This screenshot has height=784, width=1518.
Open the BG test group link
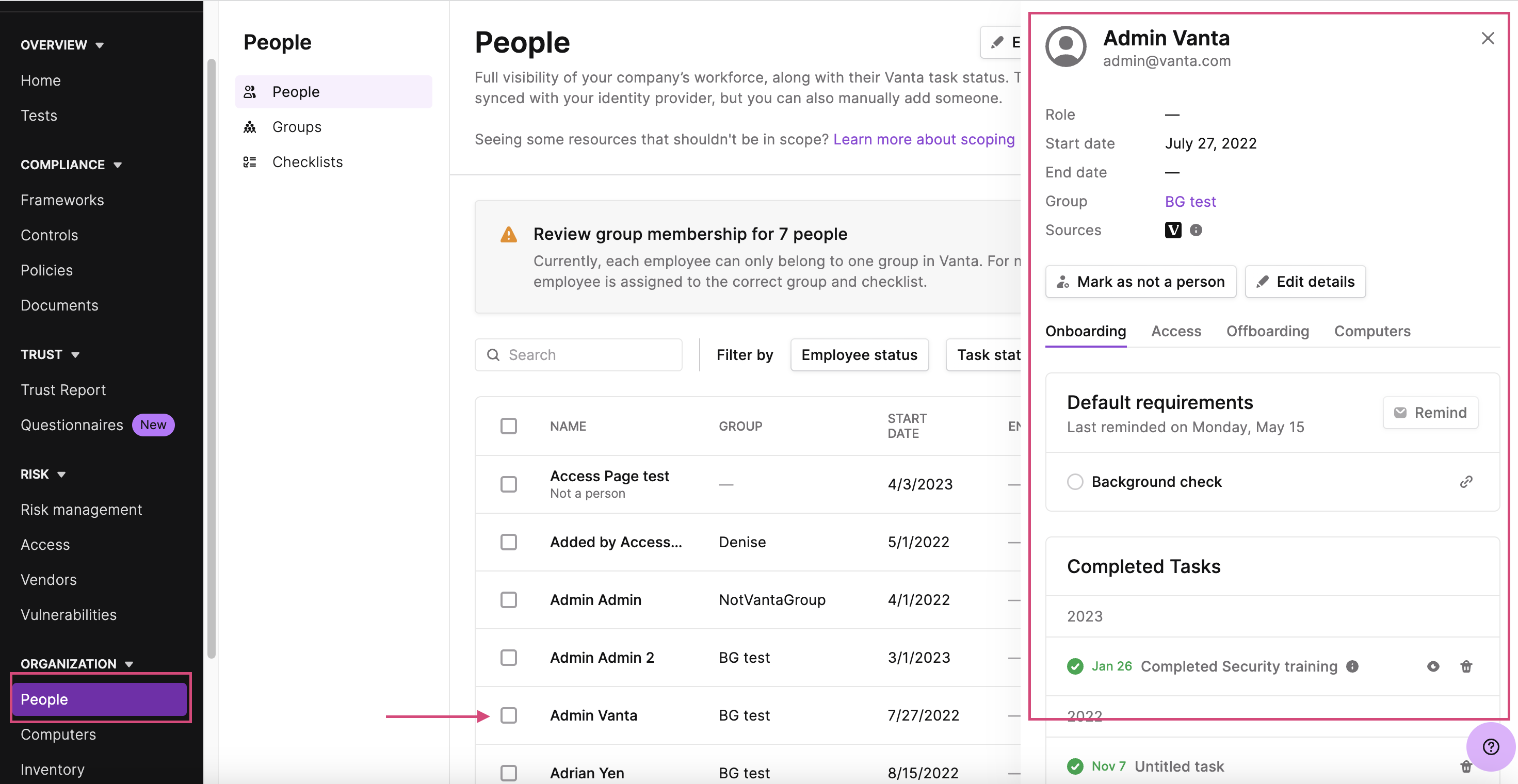coord(1190,202)
